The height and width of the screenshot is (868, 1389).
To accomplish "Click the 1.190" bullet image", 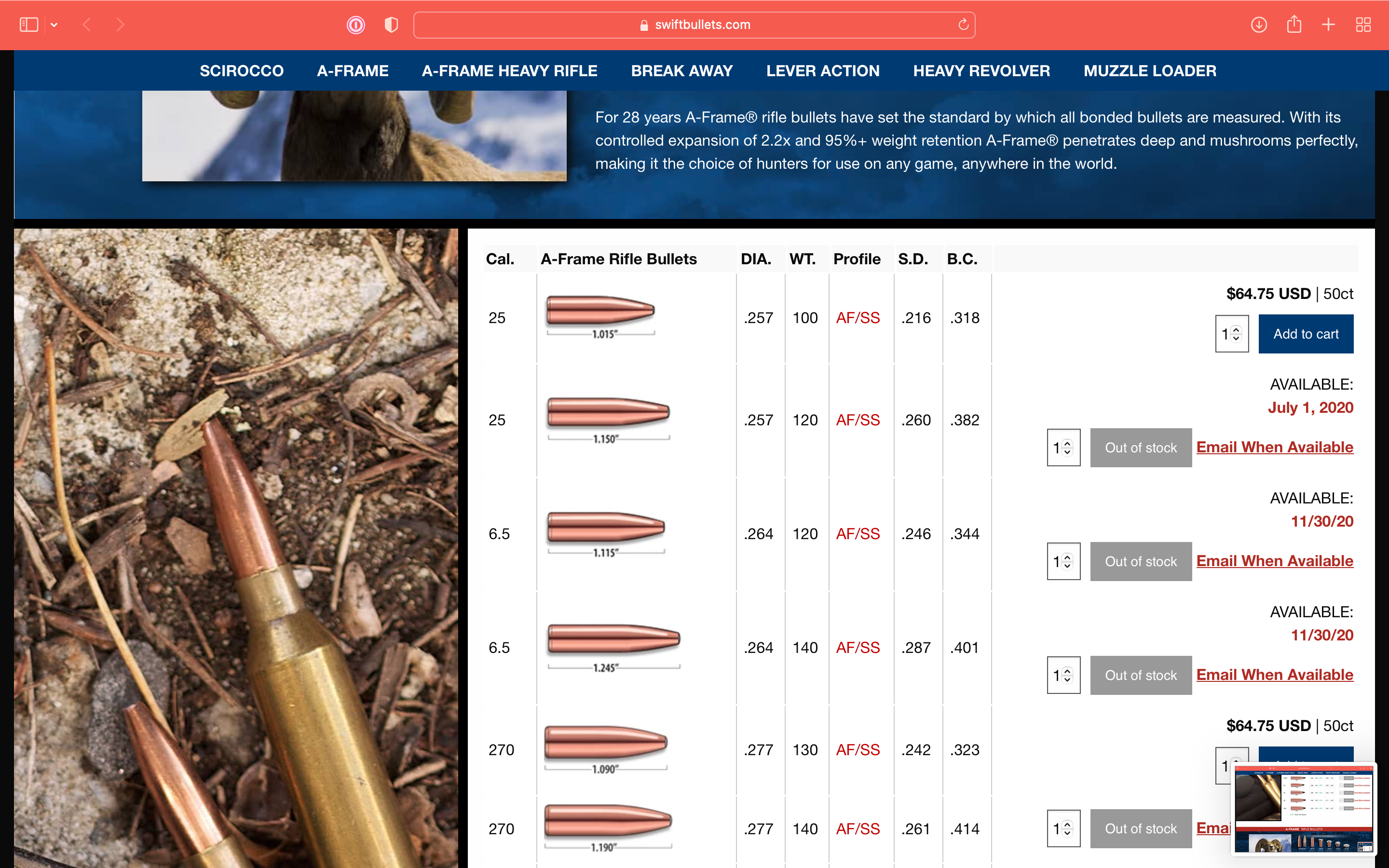I will (608, 828).
